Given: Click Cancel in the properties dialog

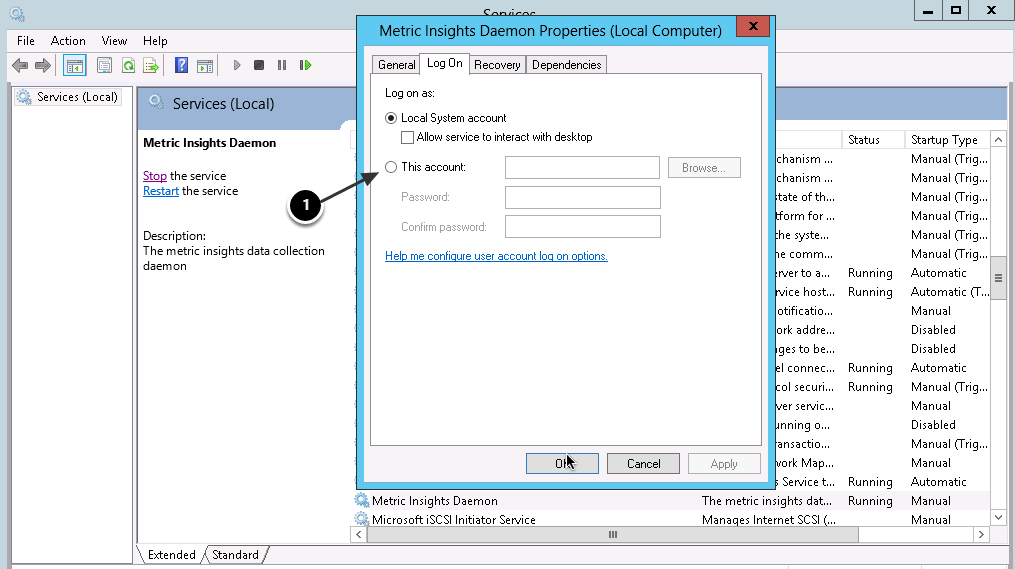Looking at the screenshot, I should click(x=643, y=463).
